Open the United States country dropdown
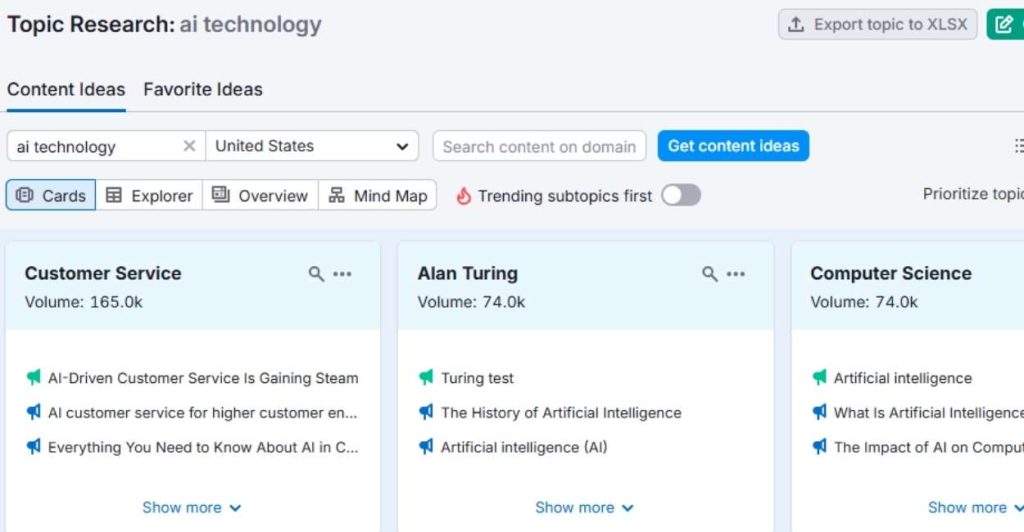 [x=312, y=146]
